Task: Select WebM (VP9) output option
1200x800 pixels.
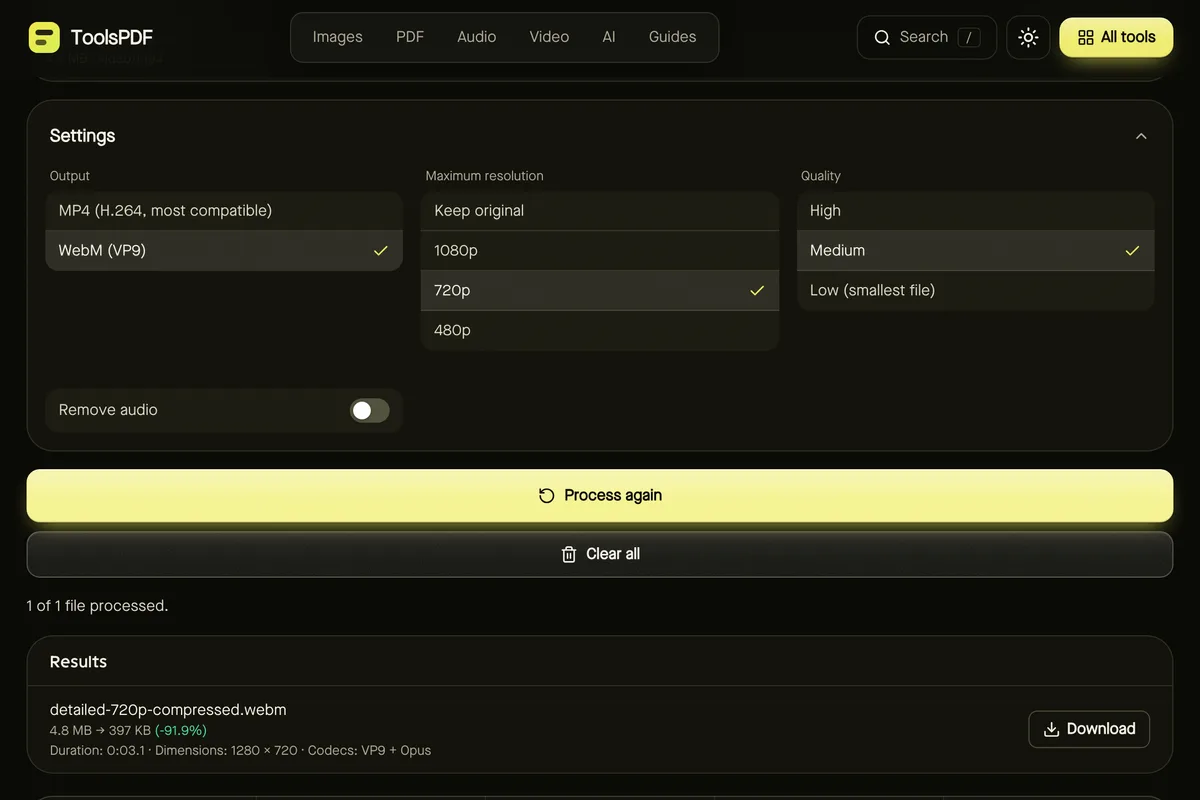Action: (x=224, y=251)
